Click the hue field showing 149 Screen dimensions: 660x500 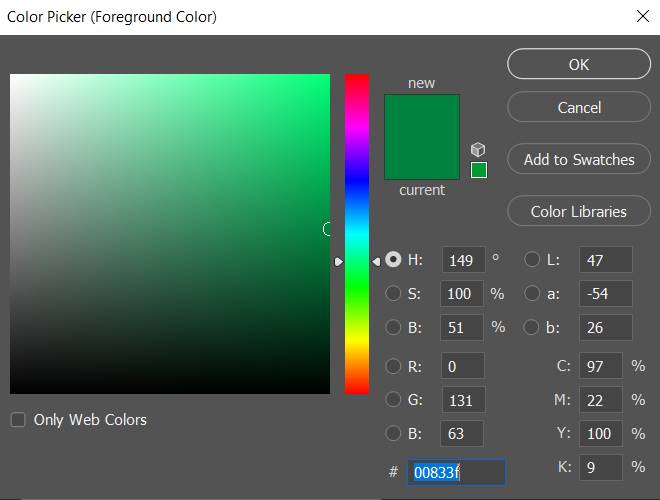(463, 260)
